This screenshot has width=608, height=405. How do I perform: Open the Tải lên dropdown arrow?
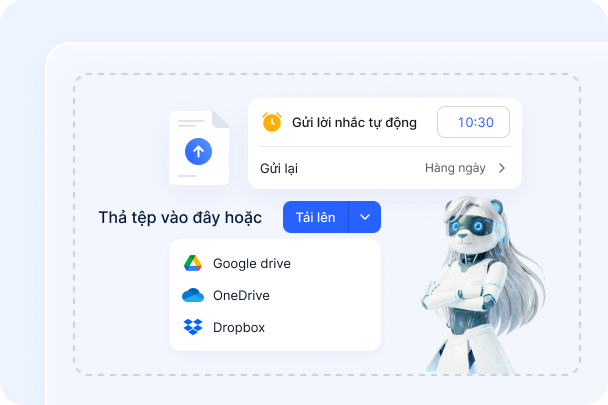tap(365, 217)
